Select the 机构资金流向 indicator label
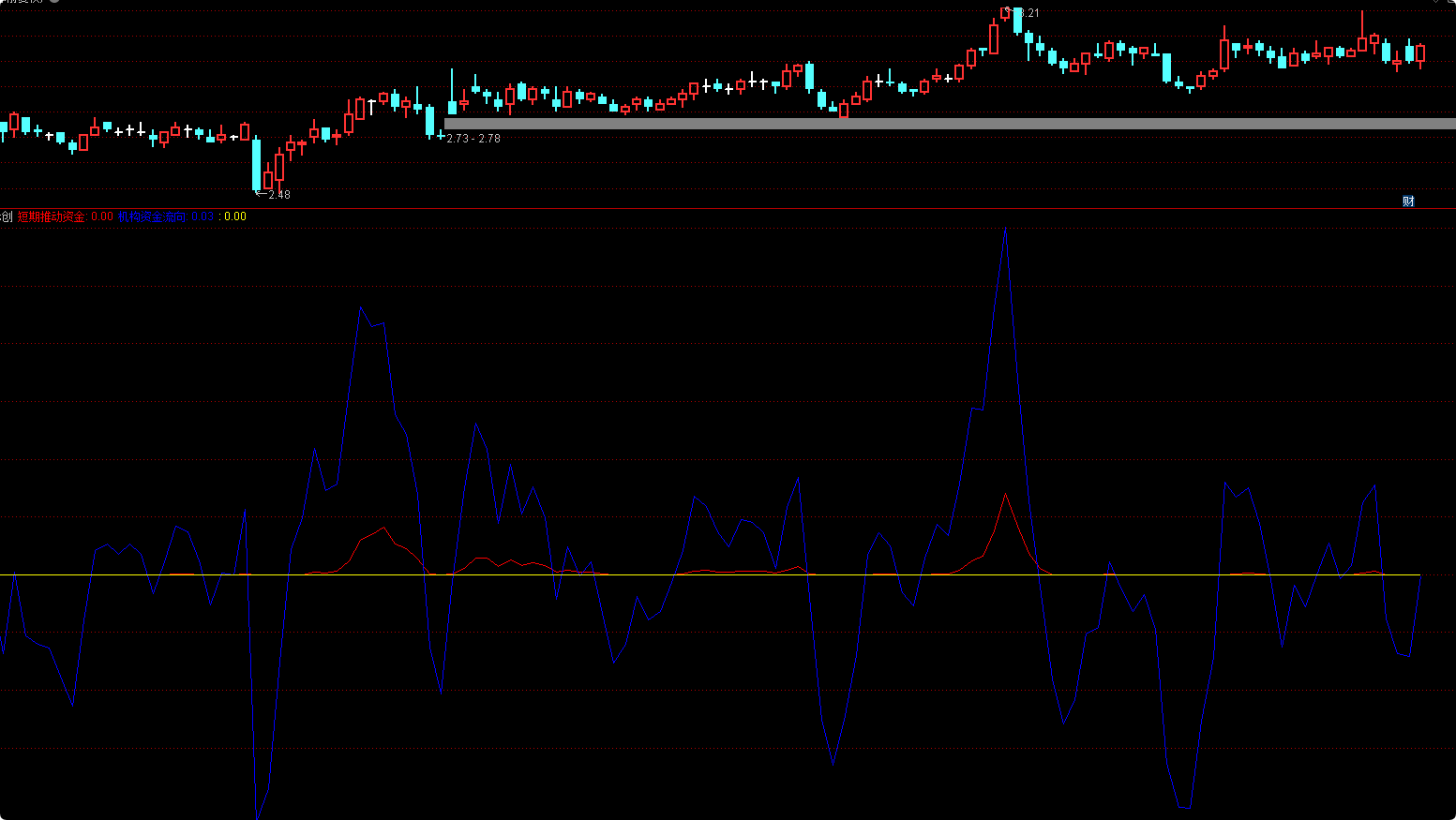This screenshot has height=820, width=1456. pos(152,216)
